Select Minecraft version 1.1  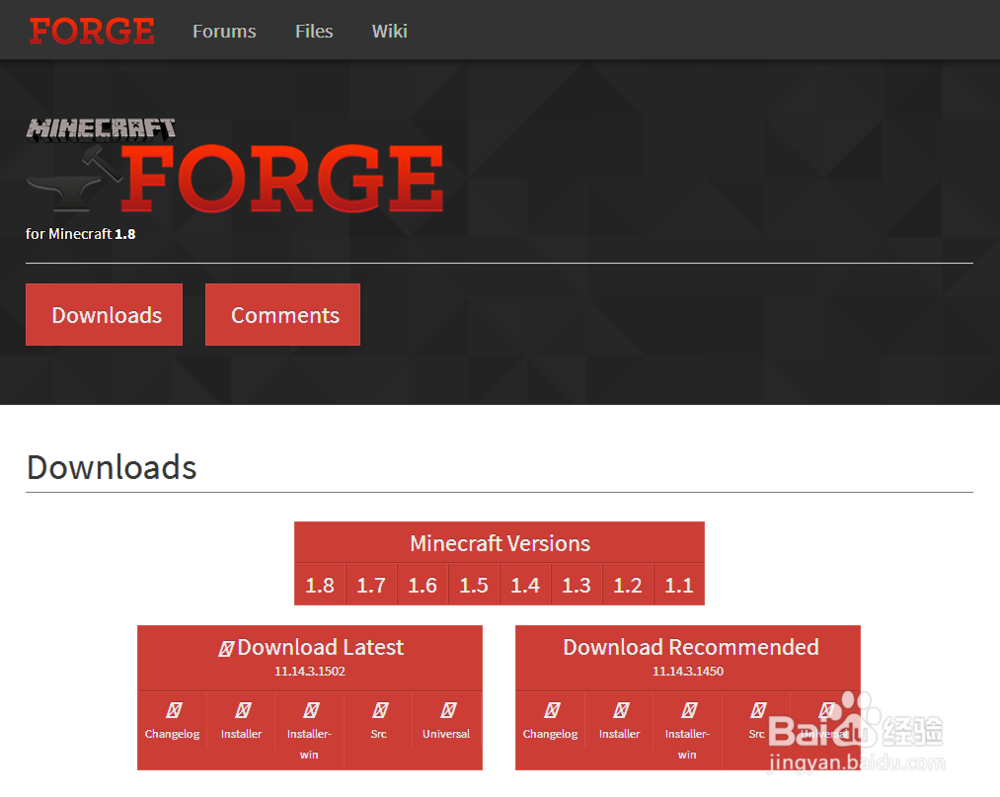tap(679, 585)
